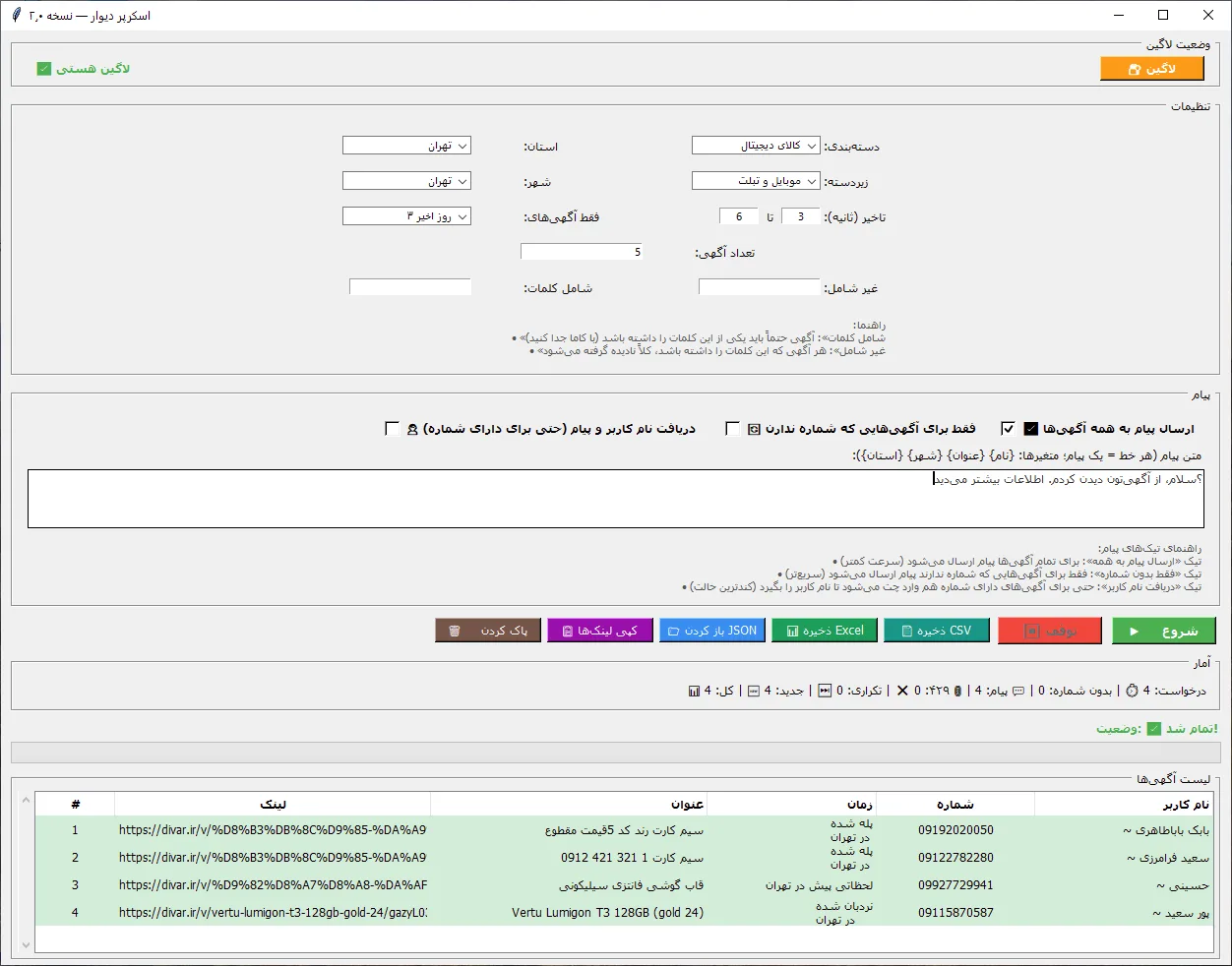Open the دسته‌بندی category dropdown
The width and height of the screenshot is (1232, 966).
coord(756,146)
